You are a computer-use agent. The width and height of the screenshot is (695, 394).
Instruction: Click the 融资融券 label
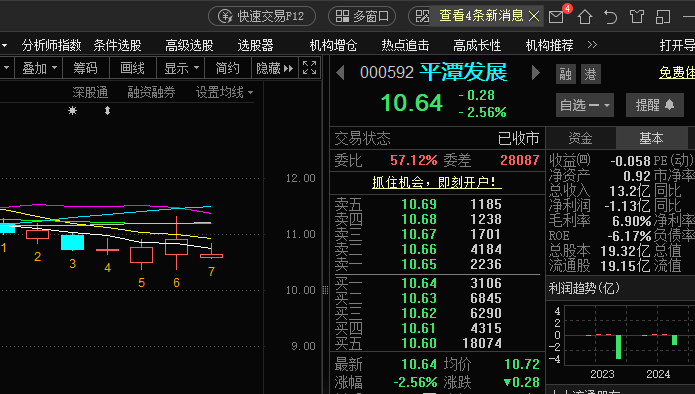click(x=152, y=92)
